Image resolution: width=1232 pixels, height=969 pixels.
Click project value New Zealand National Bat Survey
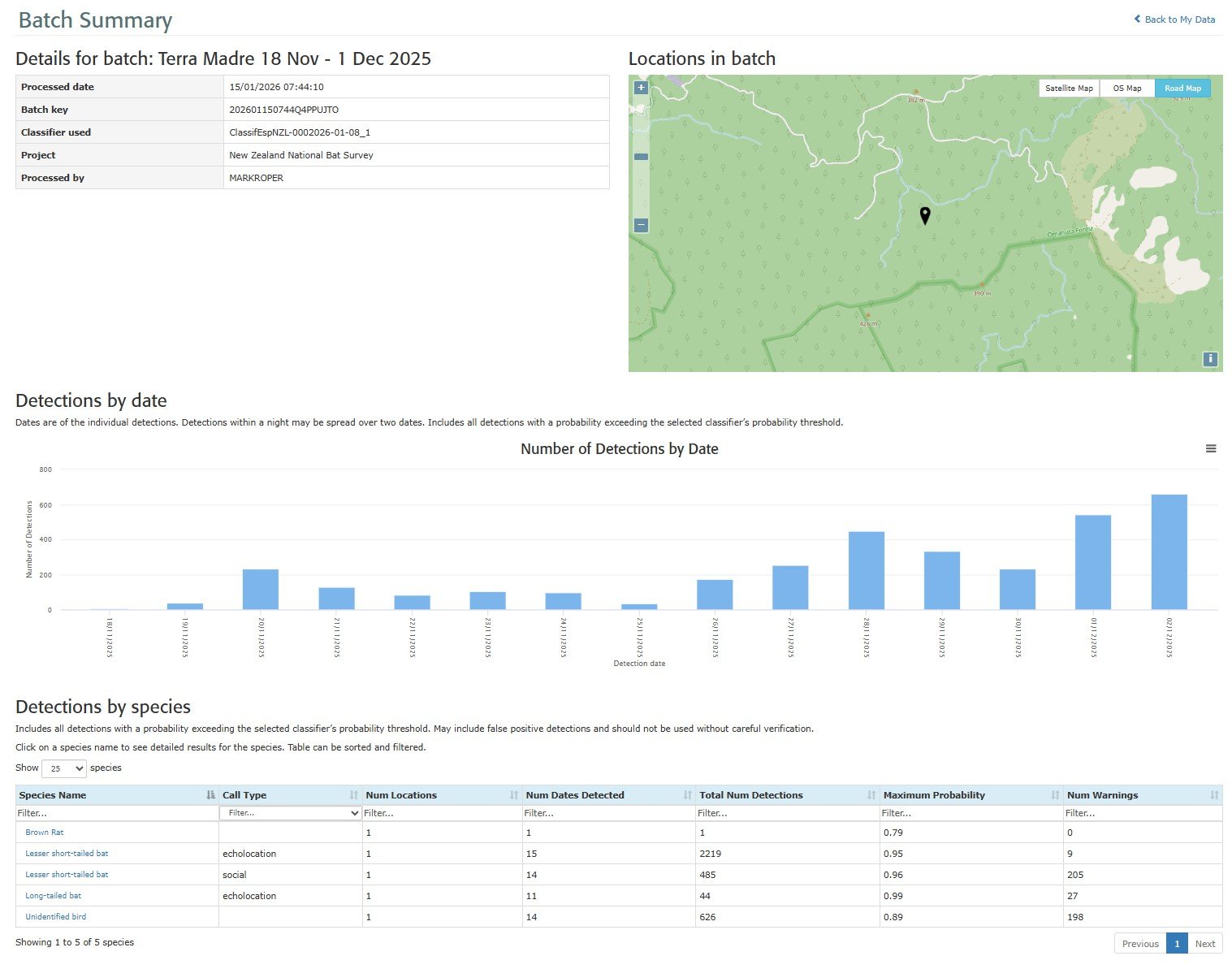point(301,155)
